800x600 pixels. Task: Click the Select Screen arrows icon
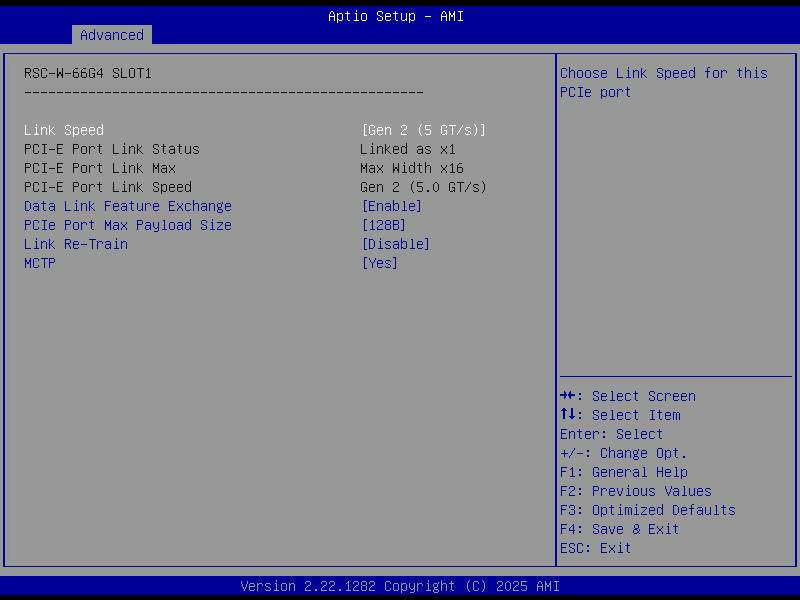tap(567, 396)
